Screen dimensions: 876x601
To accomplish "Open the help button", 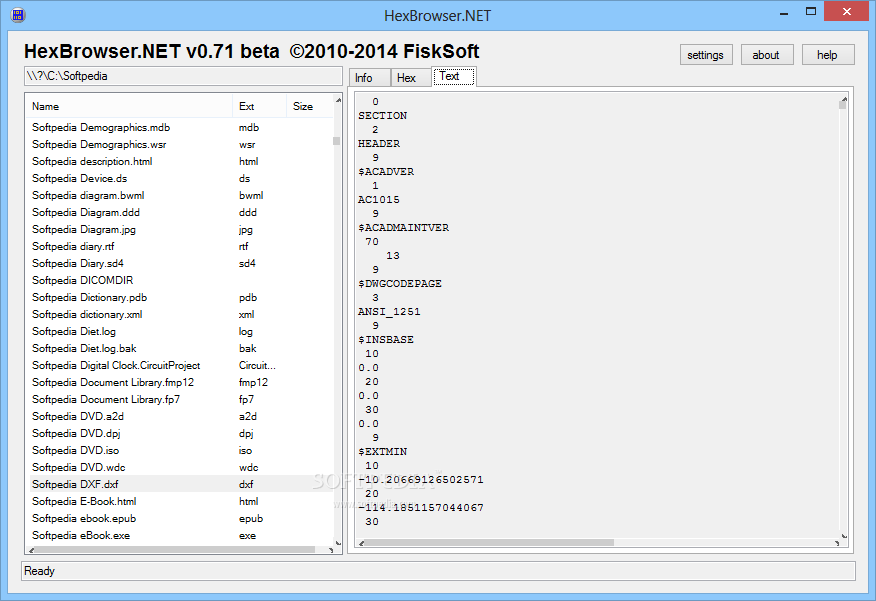I will coord(827,55).
